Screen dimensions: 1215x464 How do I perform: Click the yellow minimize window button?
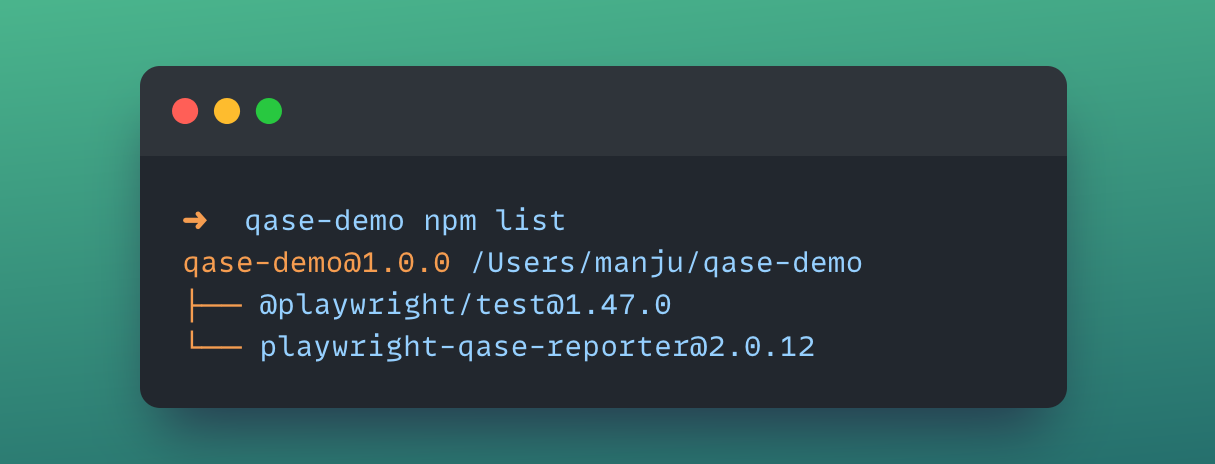pyautogui.click(x=227, y=111)
